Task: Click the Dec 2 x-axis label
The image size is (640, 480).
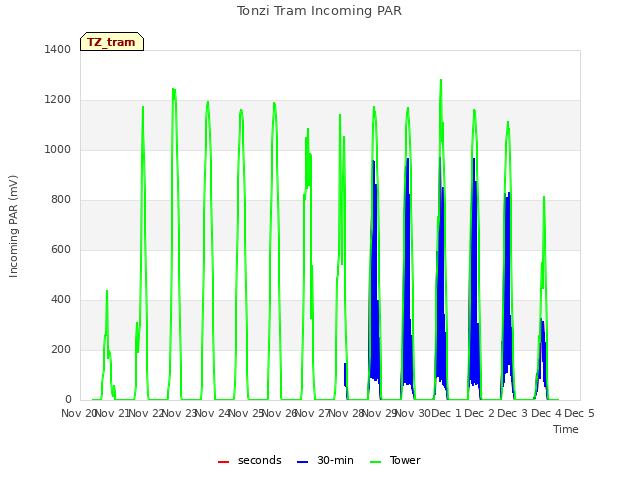Action: pyautogui.click(x=480, y=413)
